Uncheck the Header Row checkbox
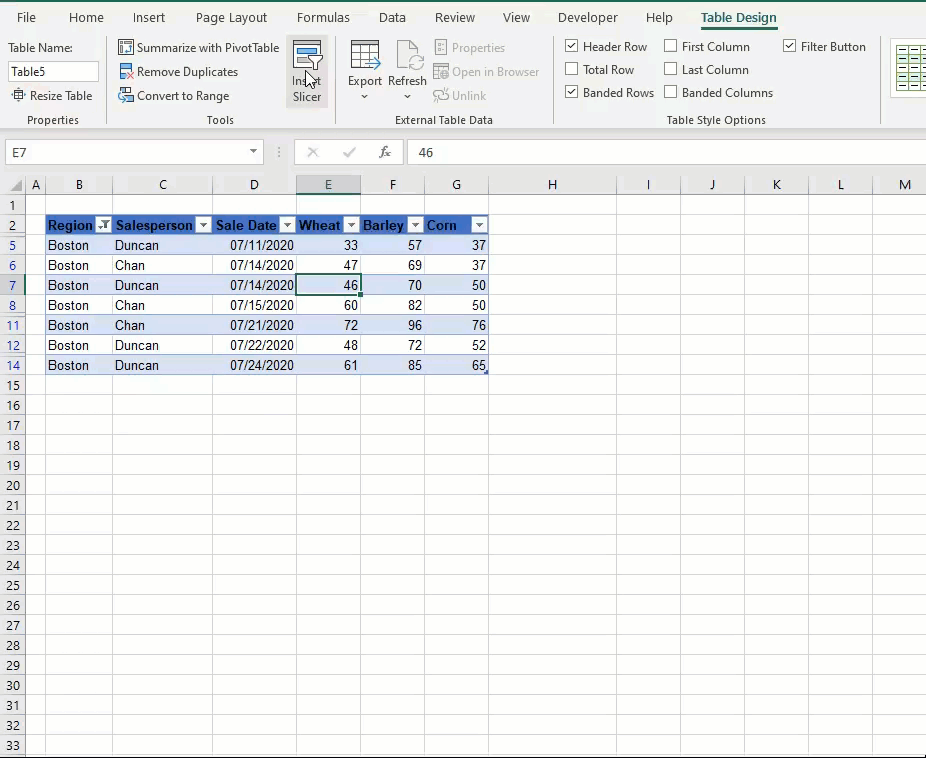The width and height of the screenshot is (926, 758). (572, 47)
